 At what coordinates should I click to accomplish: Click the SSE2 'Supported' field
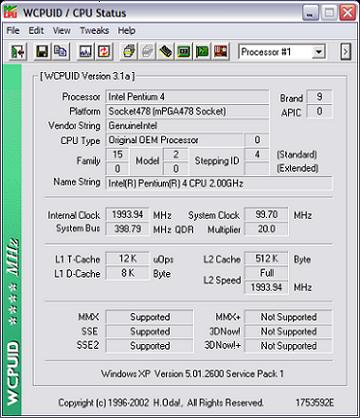[149, 346]
